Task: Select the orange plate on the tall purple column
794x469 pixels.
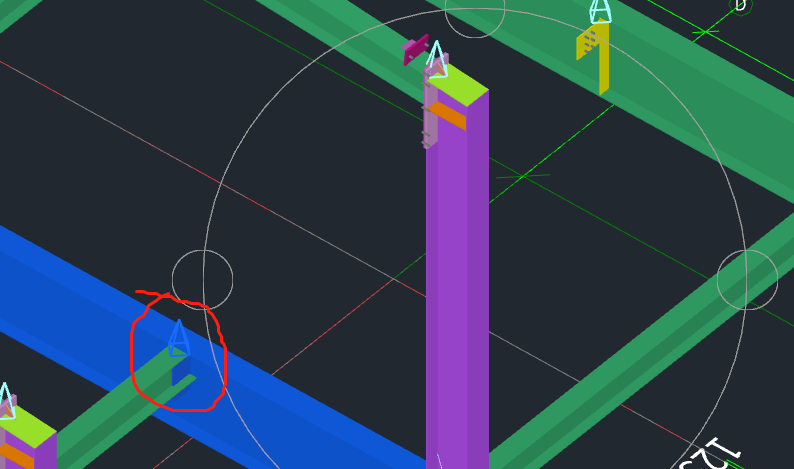Action: tap(447, 116)
